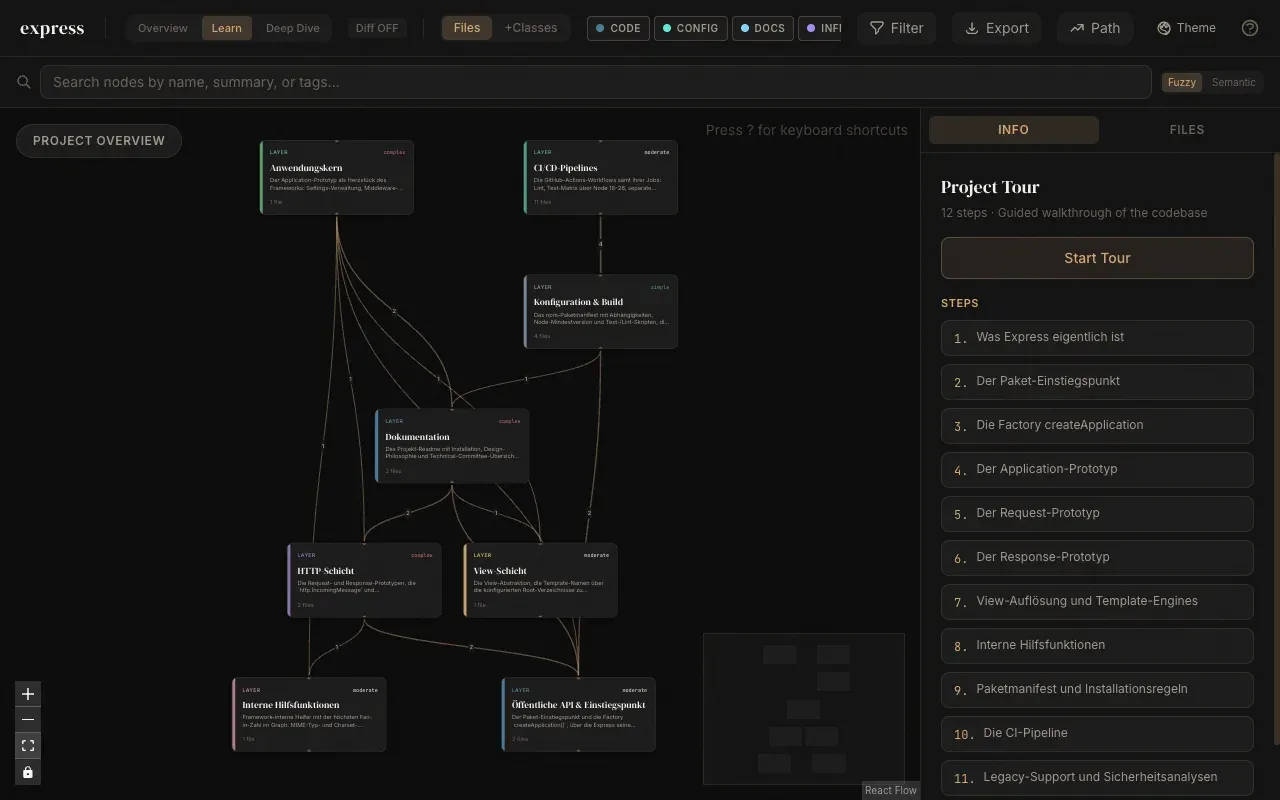Select the Öffentliche API & Einstiegspunkt node

[578, 714]
